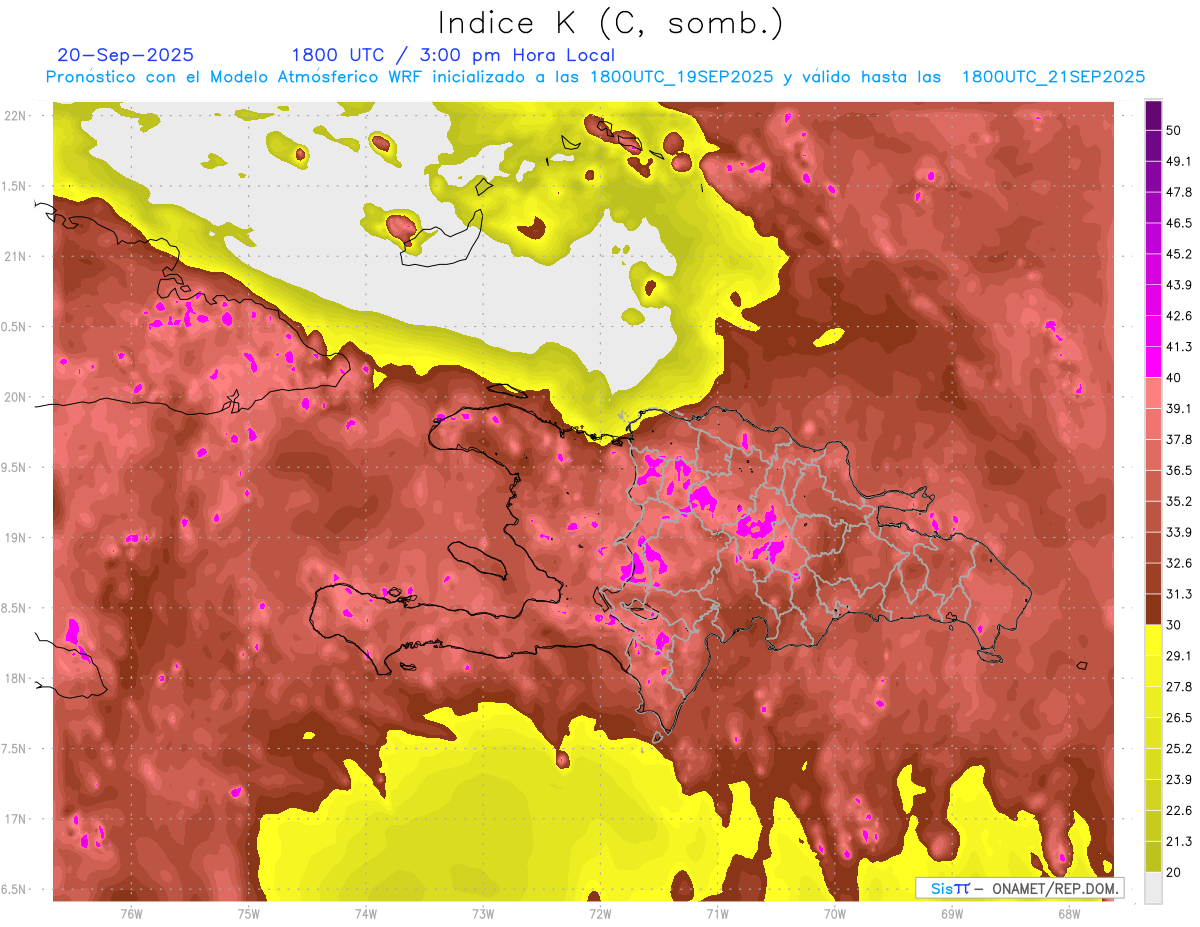
Task: Click the 76W longitude axis label
Action: pos(131,913)
